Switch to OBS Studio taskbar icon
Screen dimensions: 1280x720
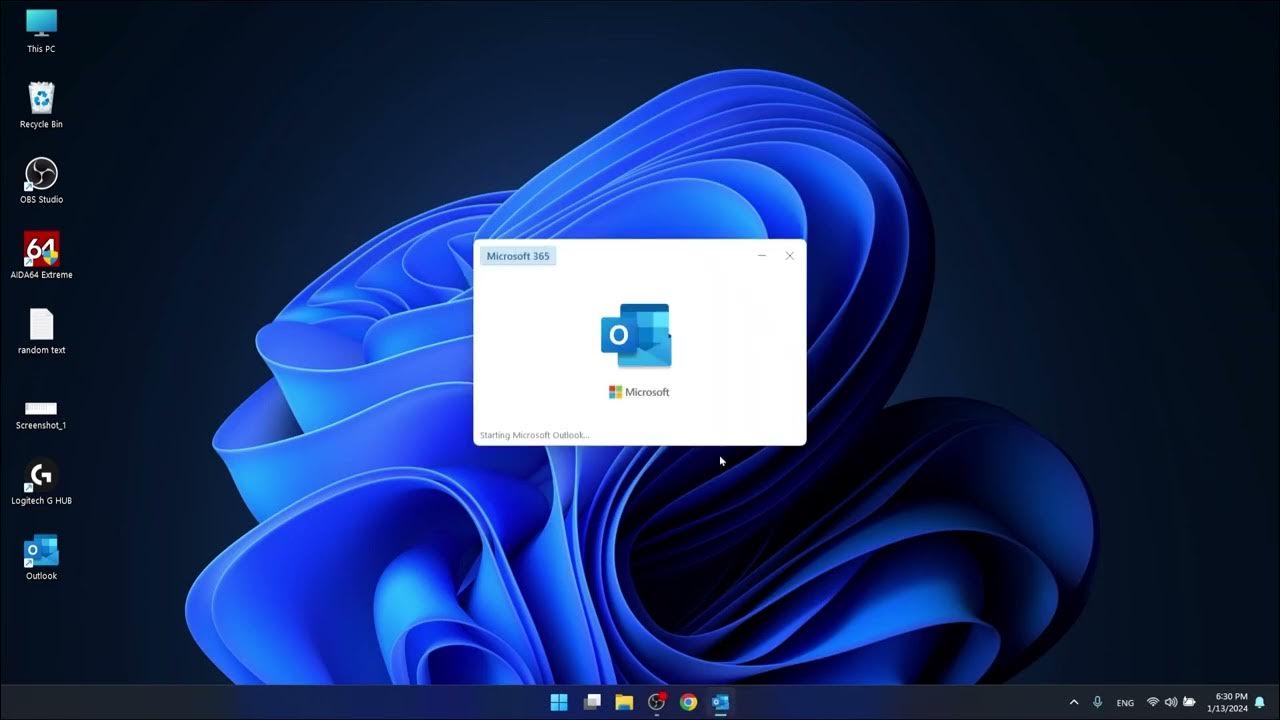tap(657, 702)
